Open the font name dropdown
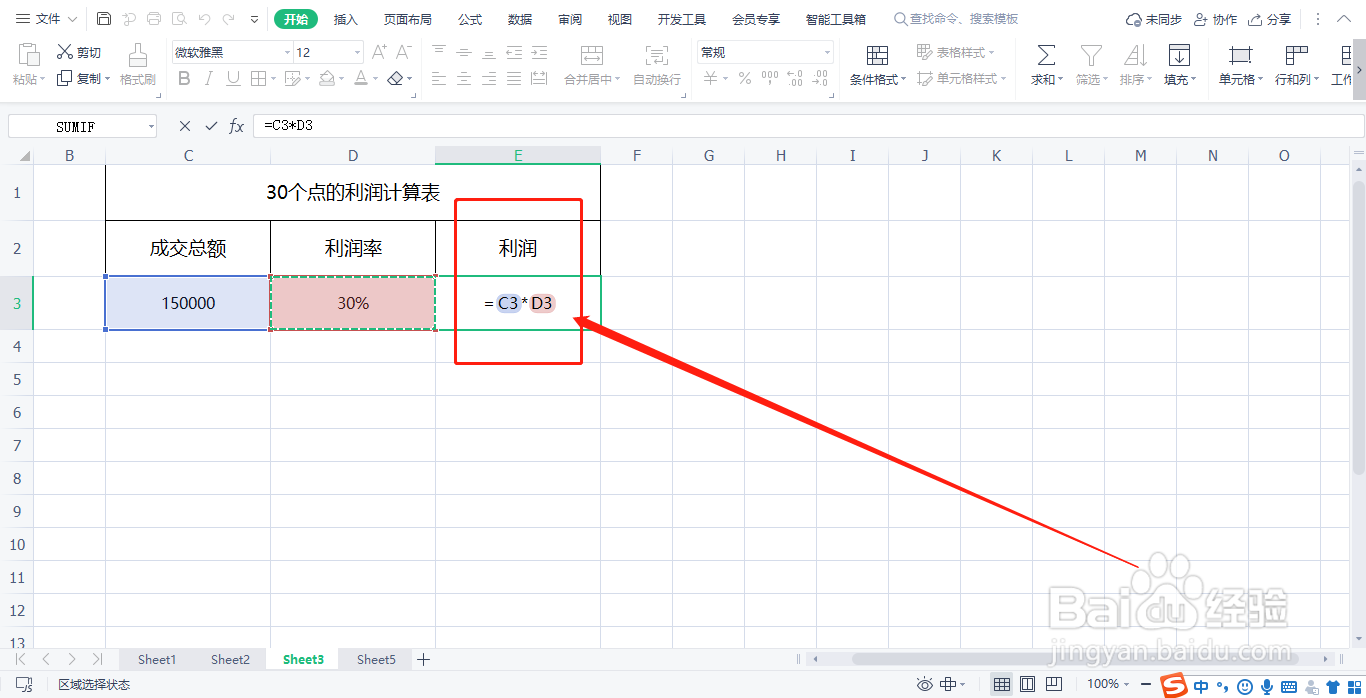1366x698 pixels. (x=285, y=50)
